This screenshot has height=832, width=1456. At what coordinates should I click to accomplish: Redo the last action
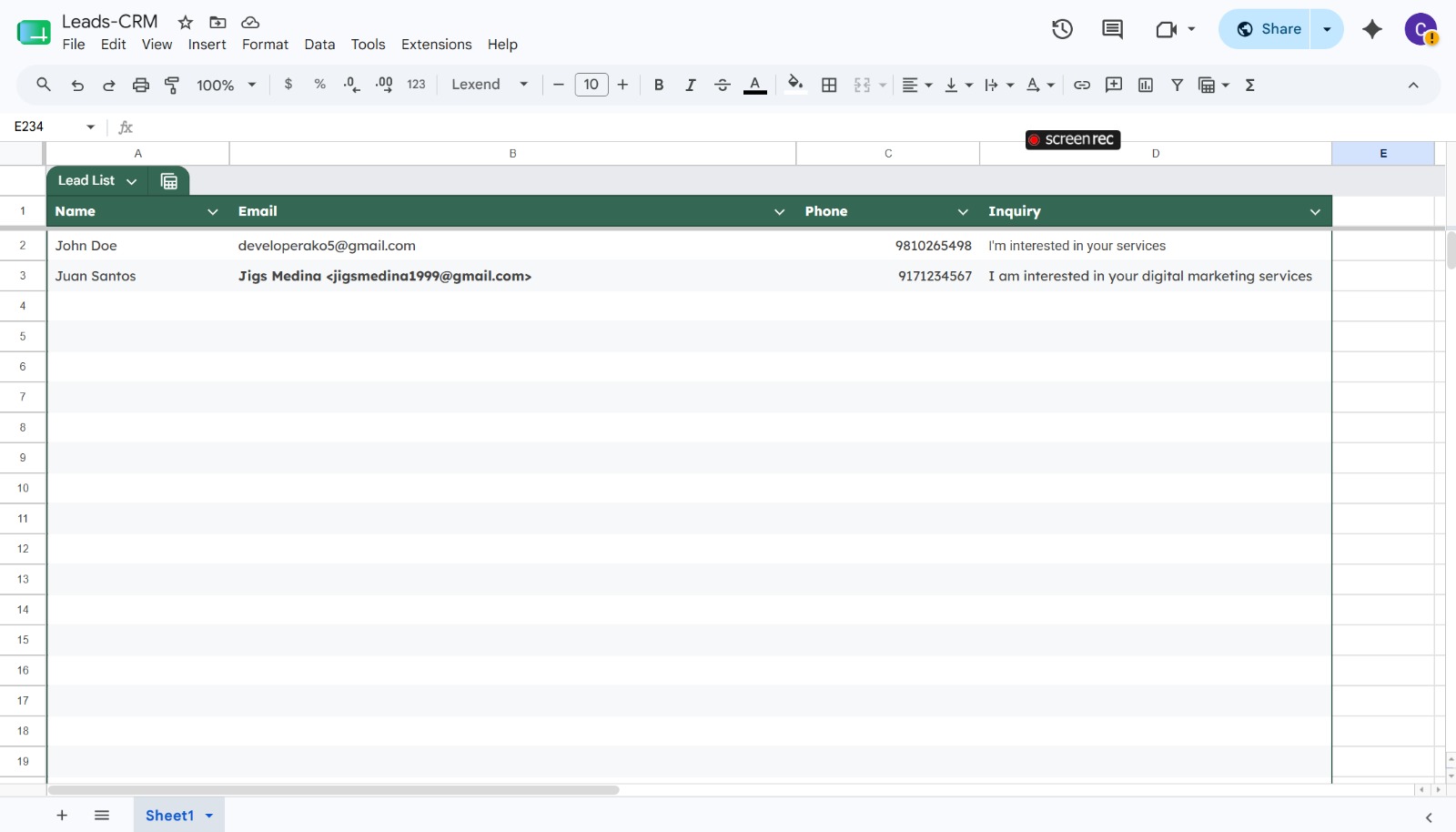(x=109, y=85)
